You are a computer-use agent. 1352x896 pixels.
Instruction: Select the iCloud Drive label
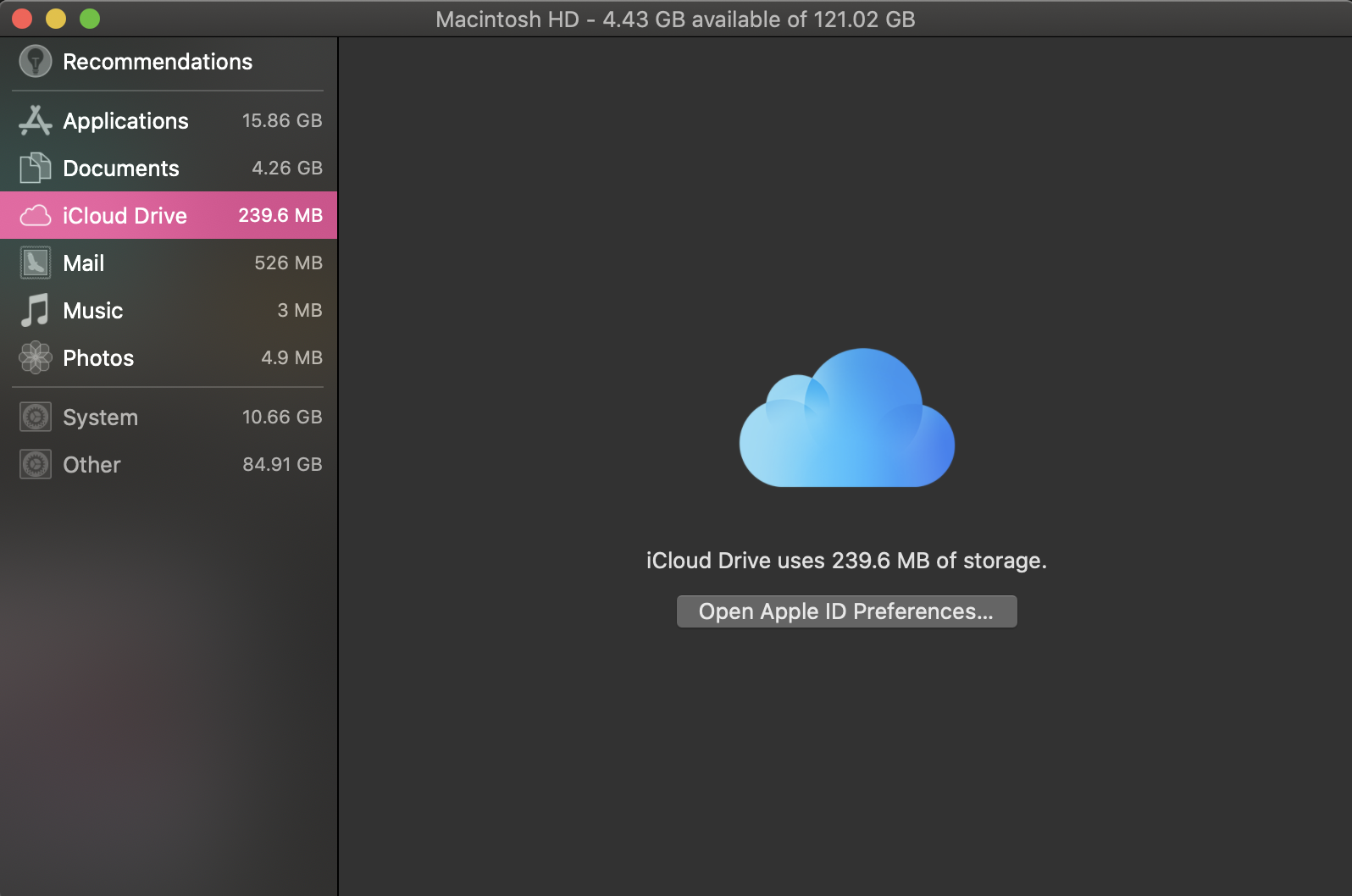click(x=125, y=216)
